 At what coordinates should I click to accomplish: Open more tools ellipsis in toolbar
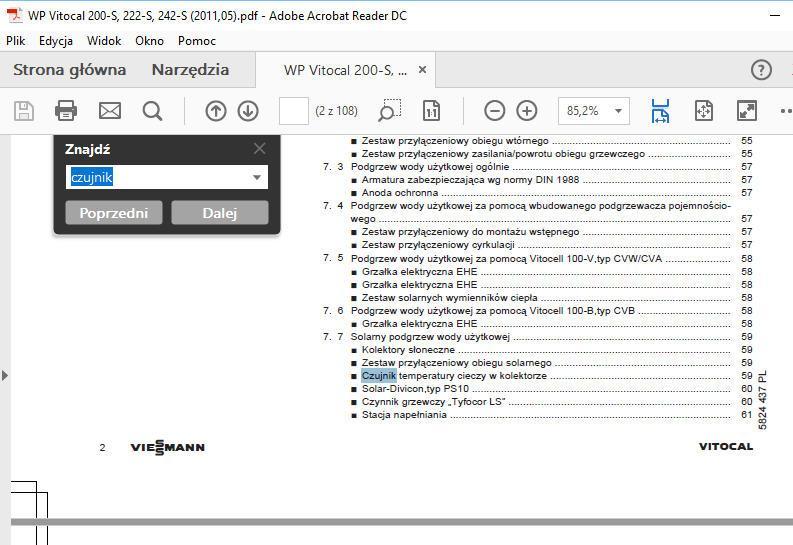click(x=786, y=111)
